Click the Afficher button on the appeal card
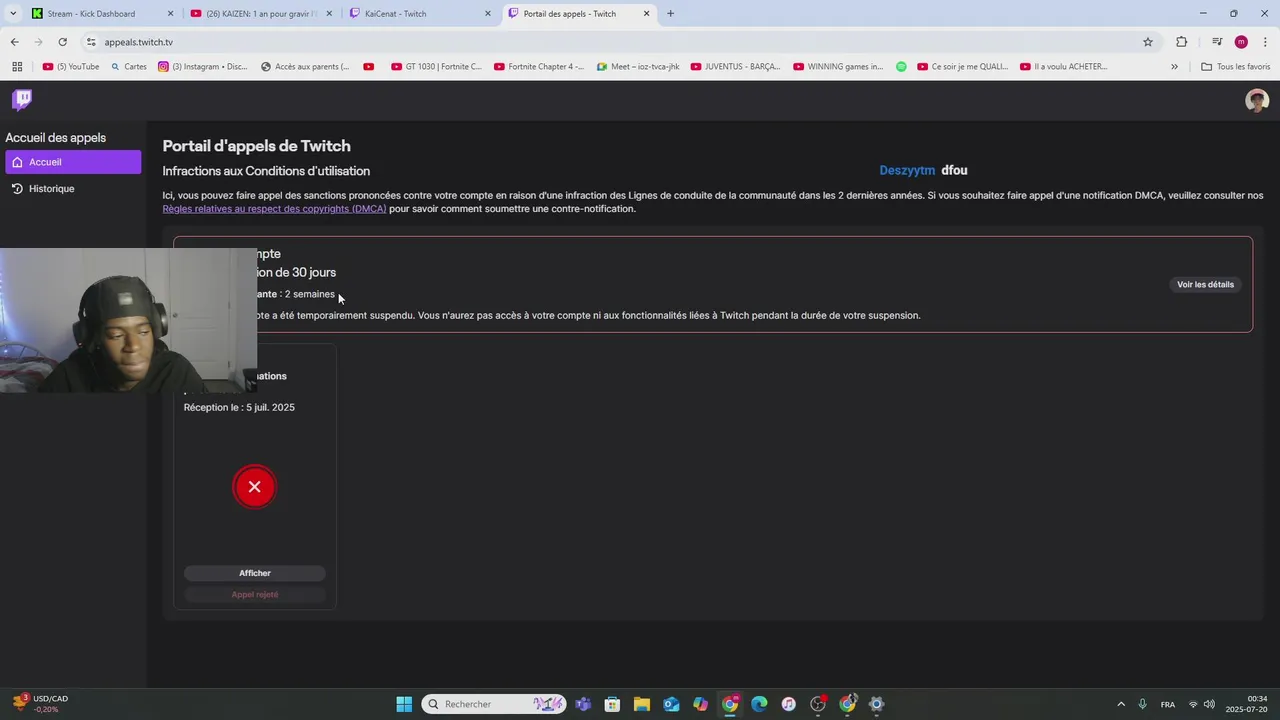This screenshot has width=1280, height=720. coord(255,573)
